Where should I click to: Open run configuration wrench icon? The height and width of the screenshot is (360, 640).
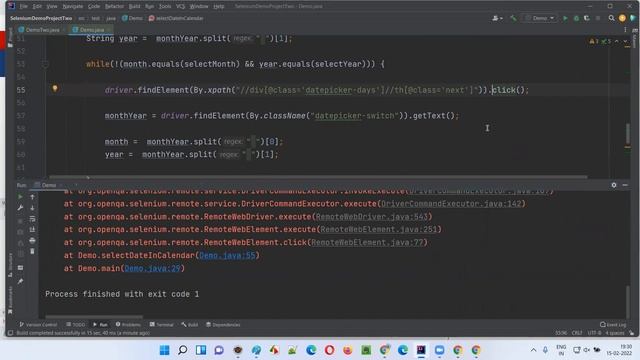pos(20,208)
